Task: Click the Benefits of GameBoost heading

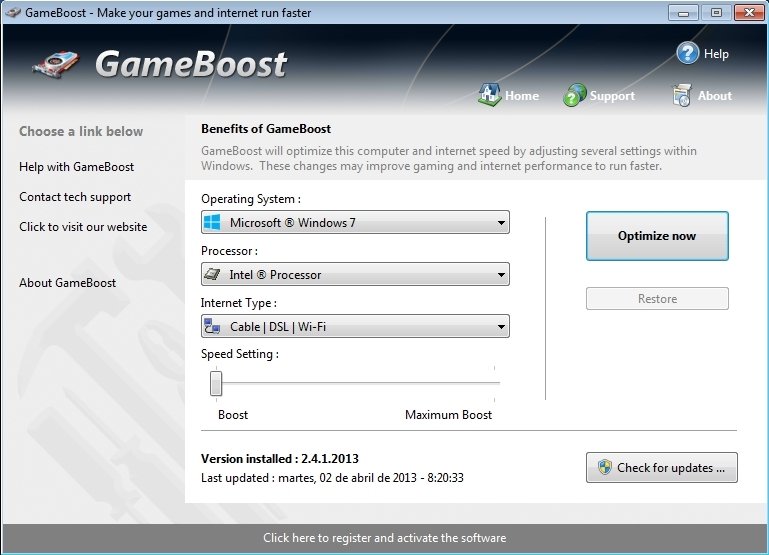Action: [x=266, y=129]
